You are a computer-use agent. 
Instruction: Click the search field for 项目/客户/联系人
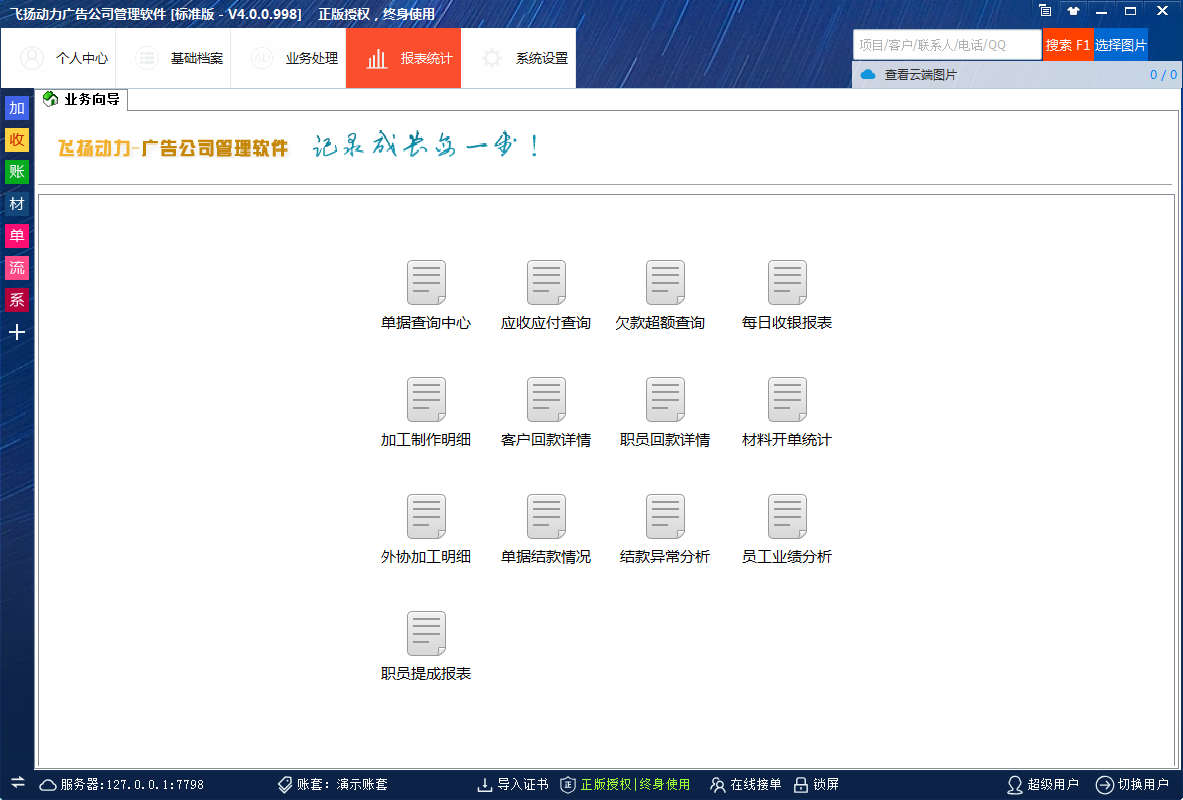point(946,45)
